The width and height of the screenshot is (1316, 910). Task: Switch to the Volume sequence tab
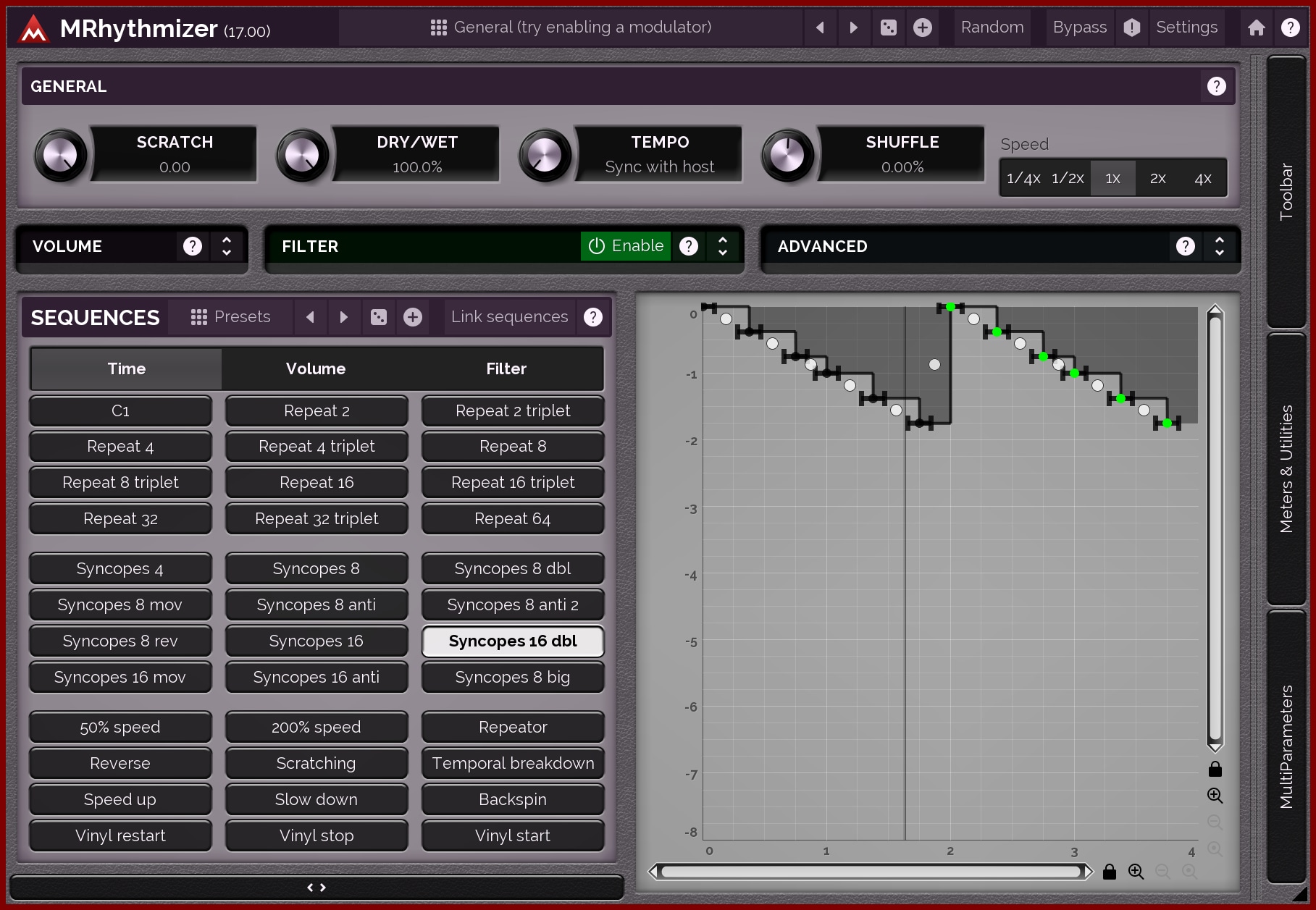[x=316, y=368]
